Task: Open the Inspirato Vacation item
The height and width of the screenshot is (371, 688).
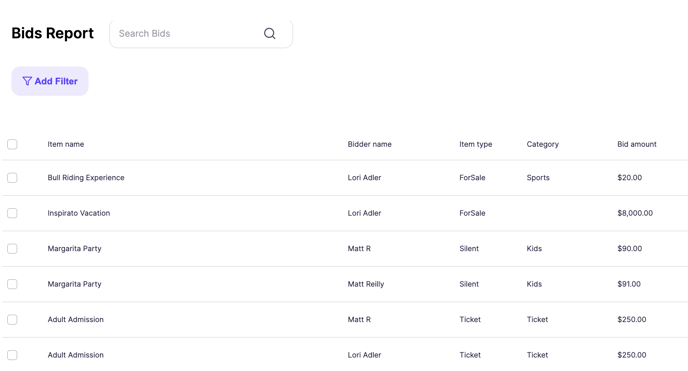Action: point(79,213)
